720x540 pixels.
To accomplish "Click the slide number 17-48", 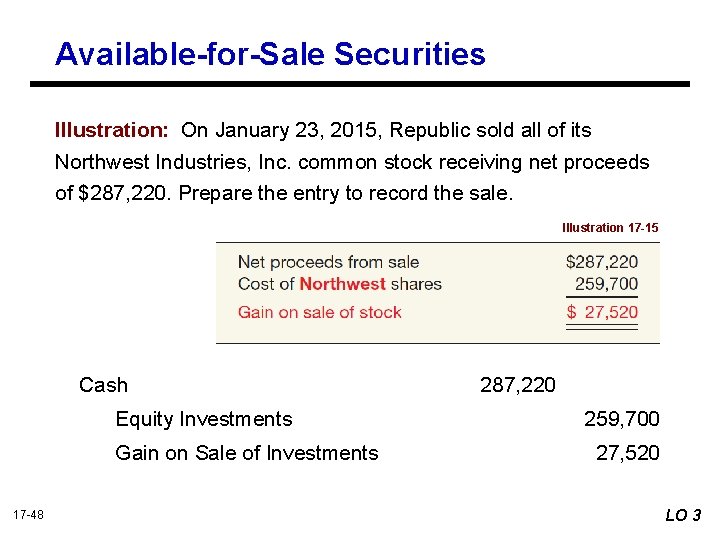I will (x=28, y=514).
